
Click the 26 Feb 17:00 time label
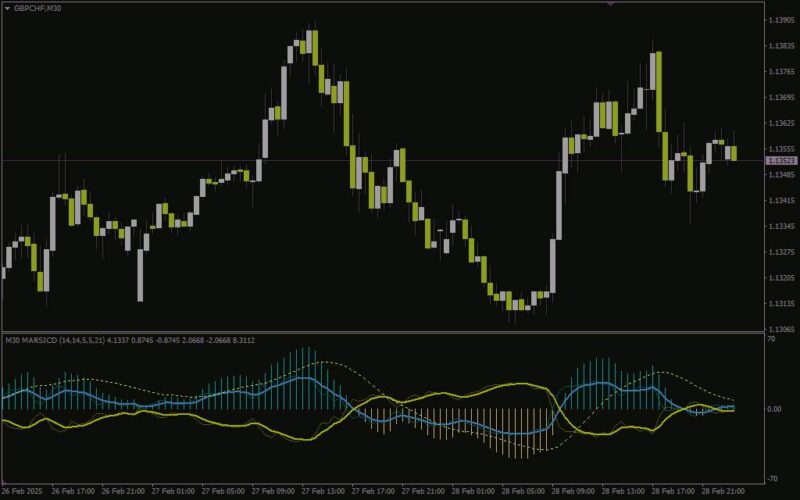tap(73, 491)
